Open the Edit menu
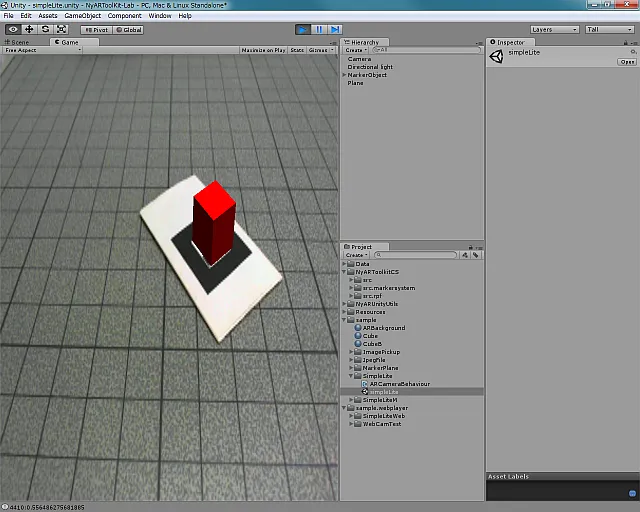The height and width of the screenshot is (512, 640). (x=26, y=16)
